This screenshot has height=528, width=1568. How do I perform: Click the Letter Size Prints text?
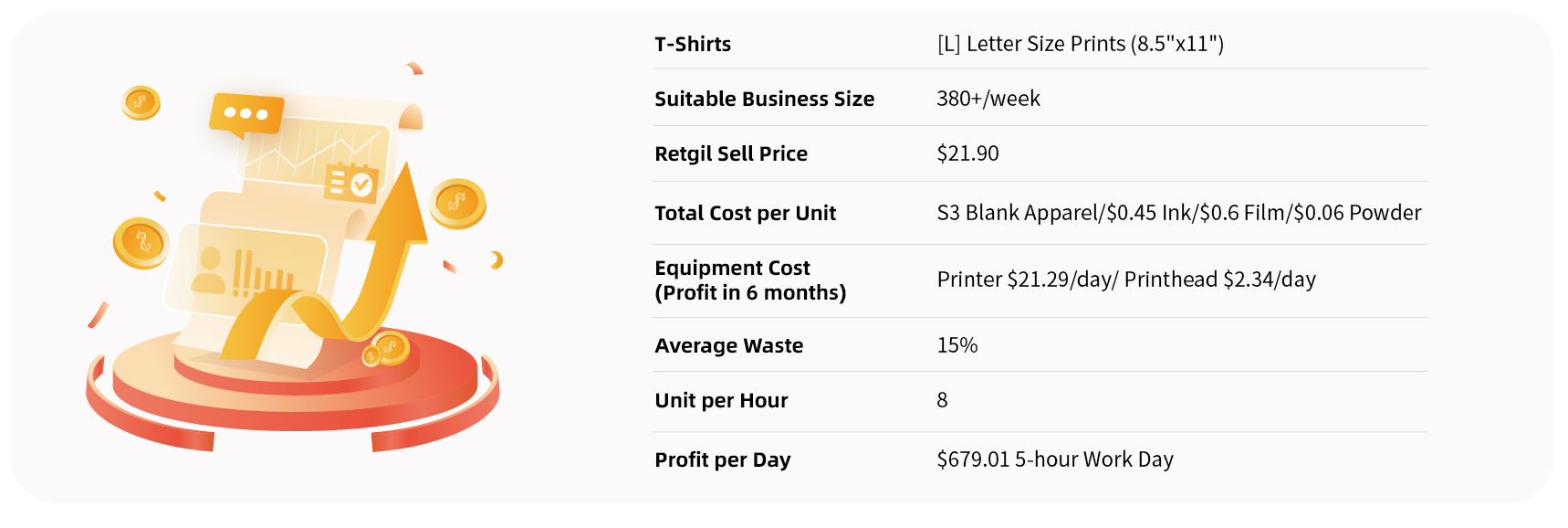coord(1080,44)
